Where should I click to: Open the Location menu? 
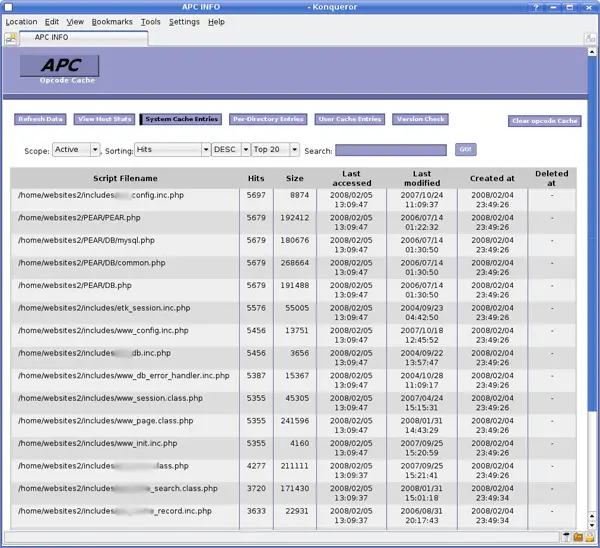(x=21, y=22)
